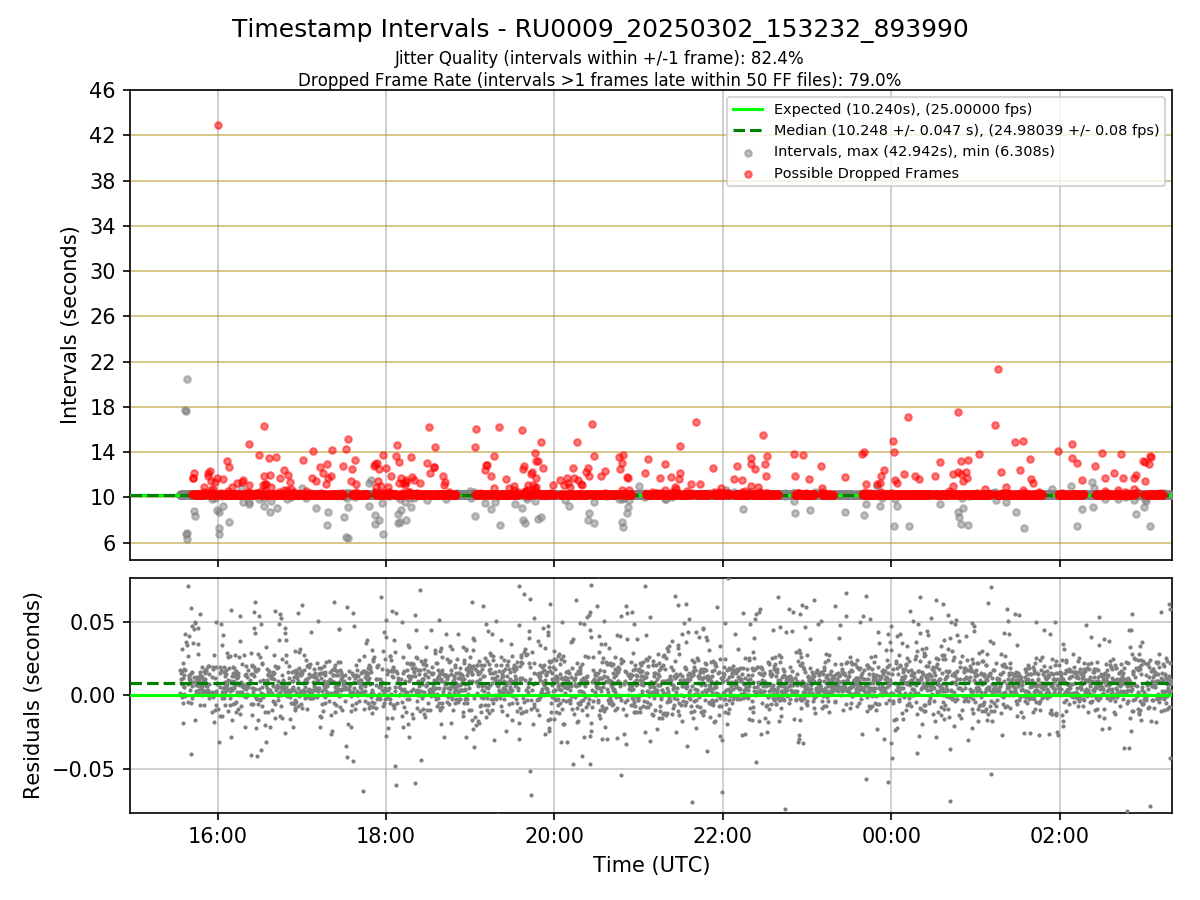Click the 'Residuals (seconds)' y-axis label
The image size is (1200, 900).
(32, 696)
